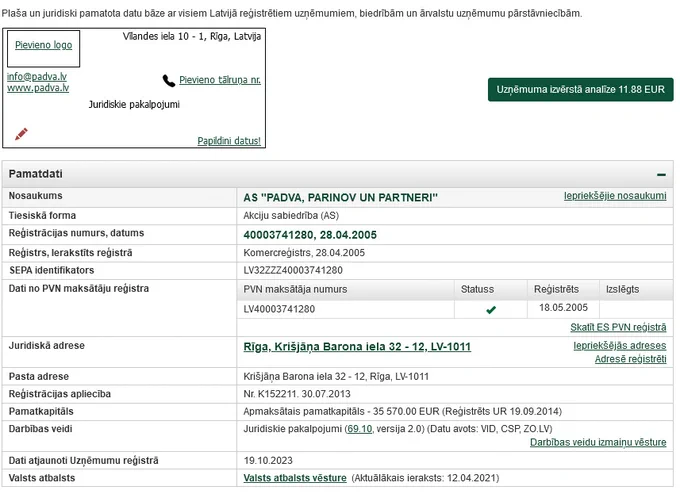Select update date 19.10.2023
The width and height of the screenshot is (680, 494).
pos(268,461)
